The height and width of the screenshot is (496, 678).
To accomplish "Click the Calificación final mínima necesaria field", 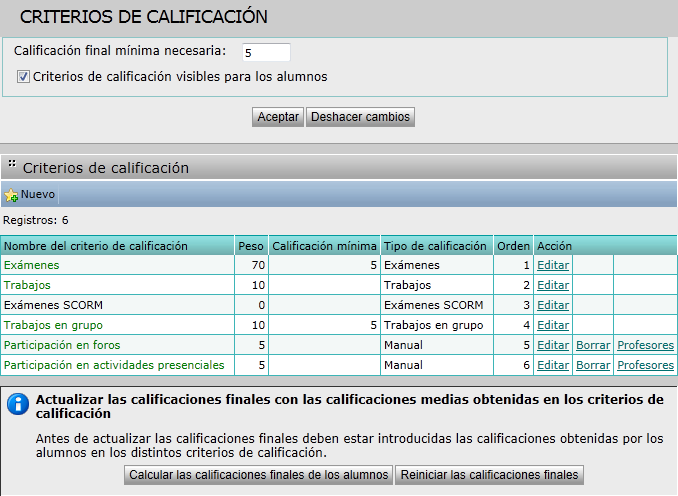I will (x=266, y=52).
